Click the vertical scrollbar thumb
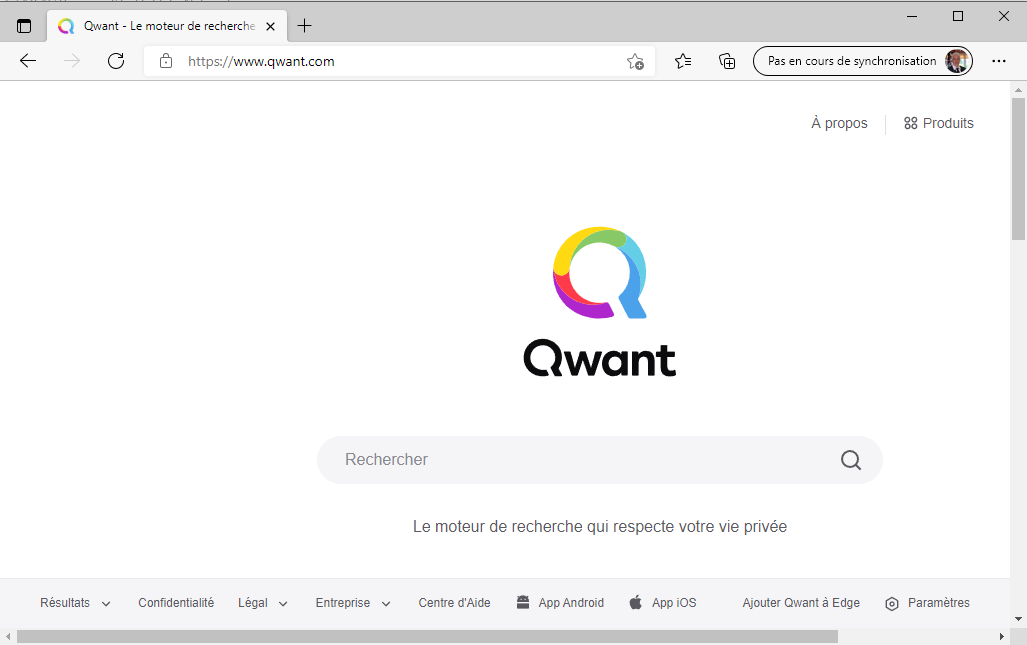 [1018, 169]
